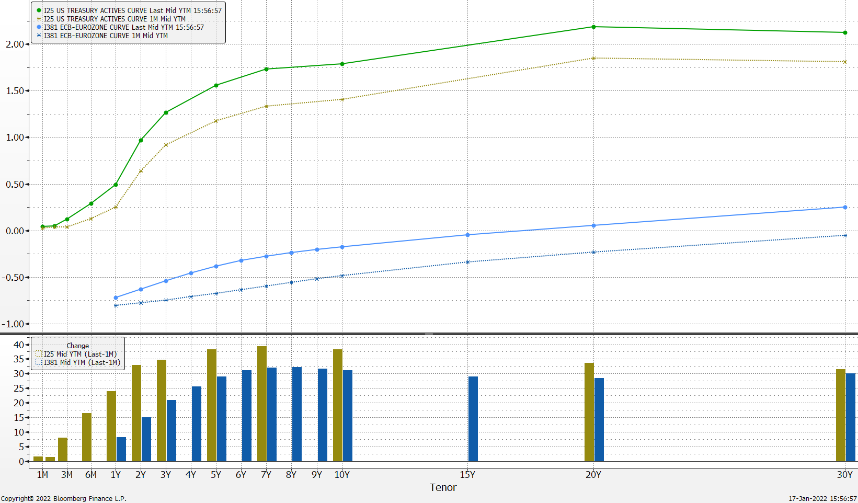The height and width of the screenshot is (503, 858).
Task: Click the '8Y' tenor axis label
Action: pos(292,475)
